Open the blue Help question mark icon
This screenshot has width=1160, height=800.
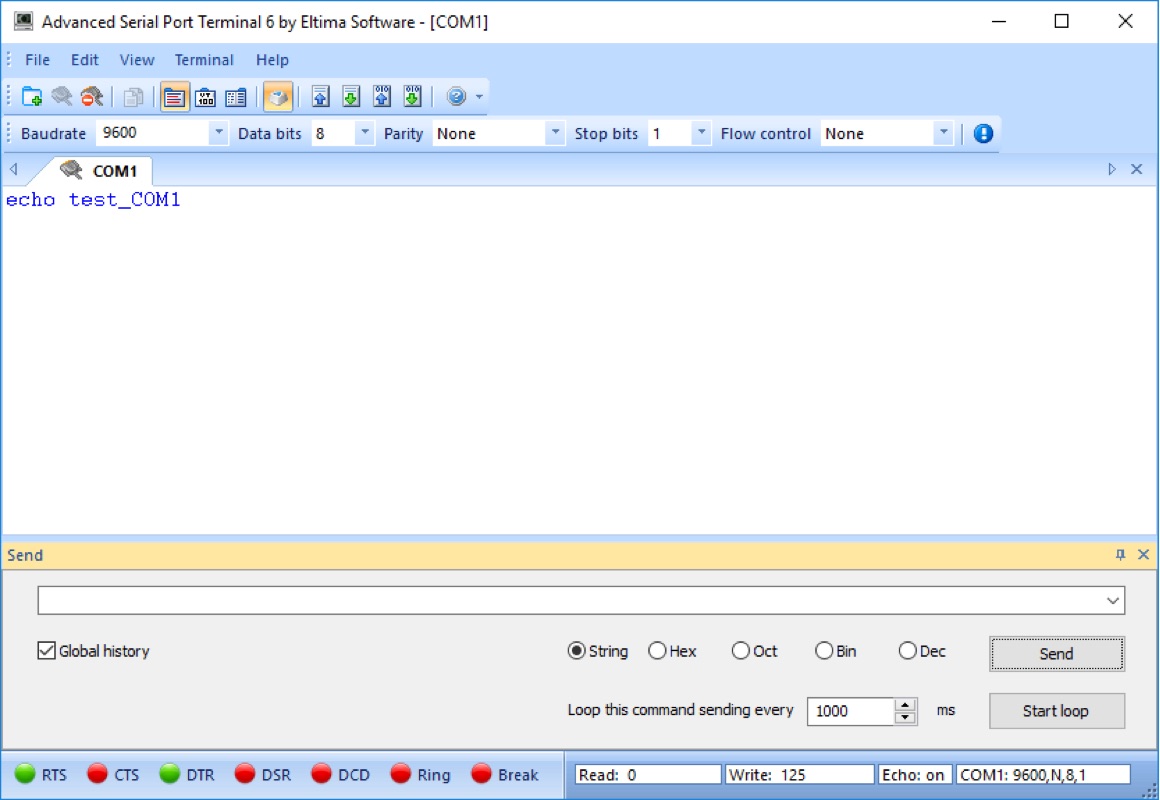pyautogui.click(x=456, y=97)
